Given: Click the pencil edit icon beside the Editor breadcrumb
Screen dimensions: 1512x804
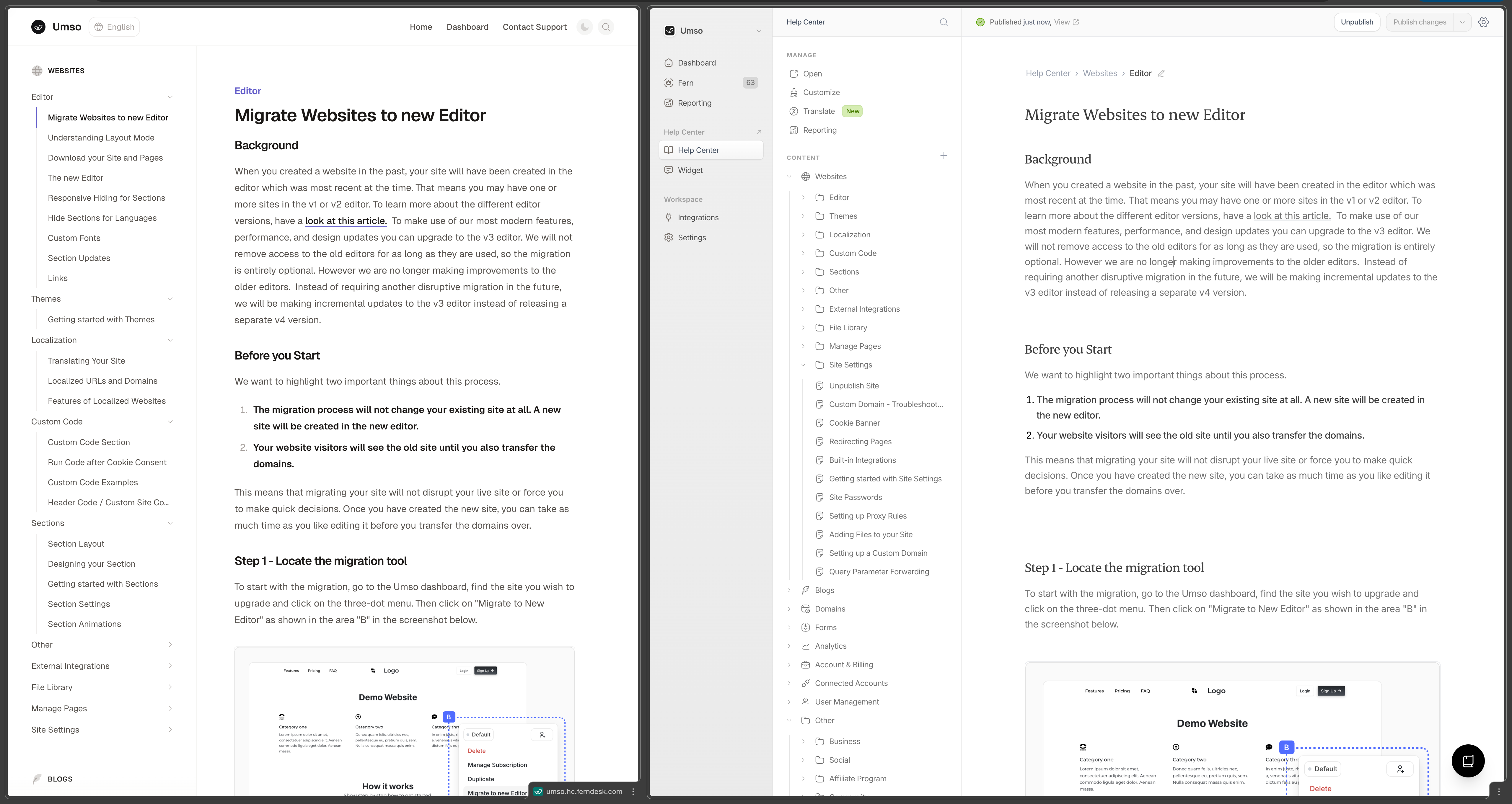Looking at the screenshot, I should [1161, 73].
